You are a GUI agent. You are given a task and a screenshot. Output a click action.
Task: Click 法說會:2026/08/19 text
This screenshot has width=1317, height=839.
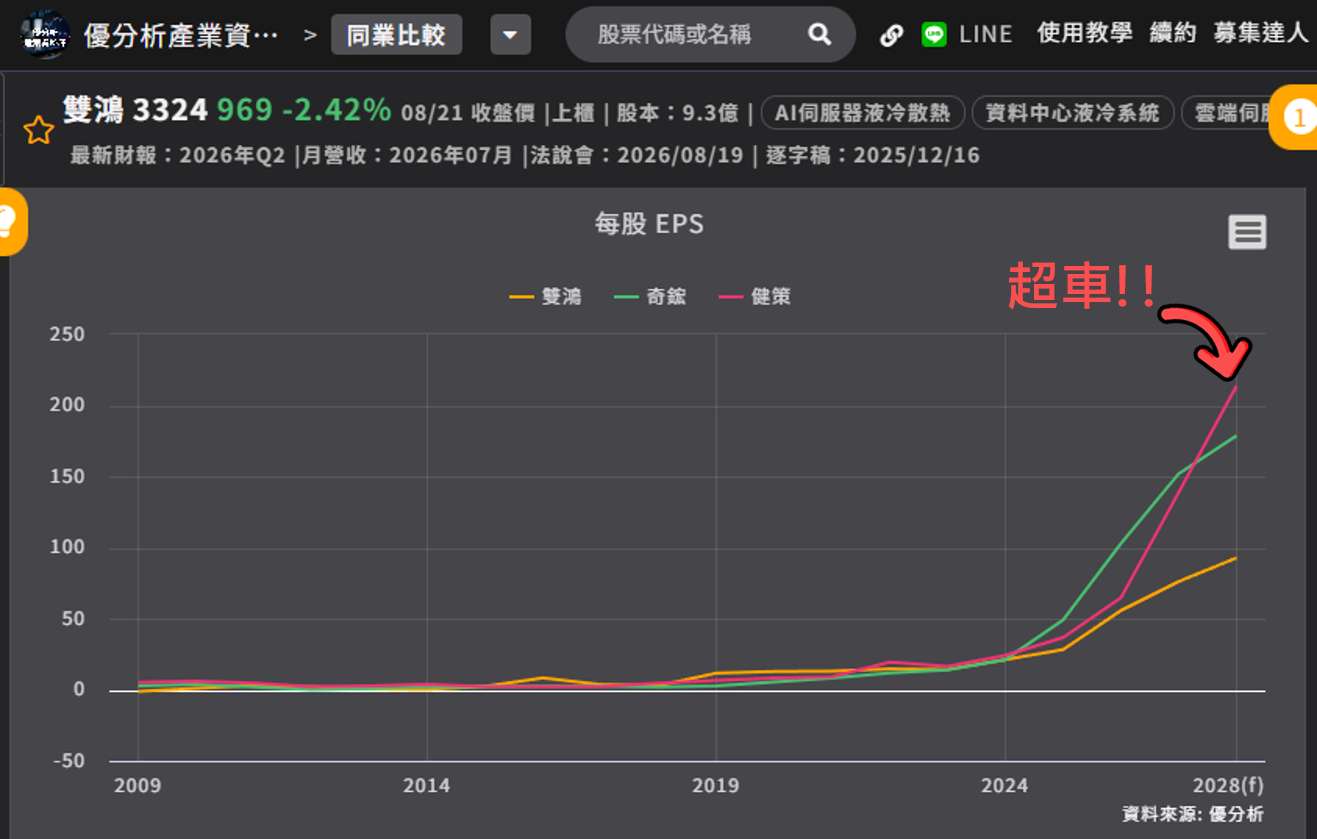click(x=638, y=155)
